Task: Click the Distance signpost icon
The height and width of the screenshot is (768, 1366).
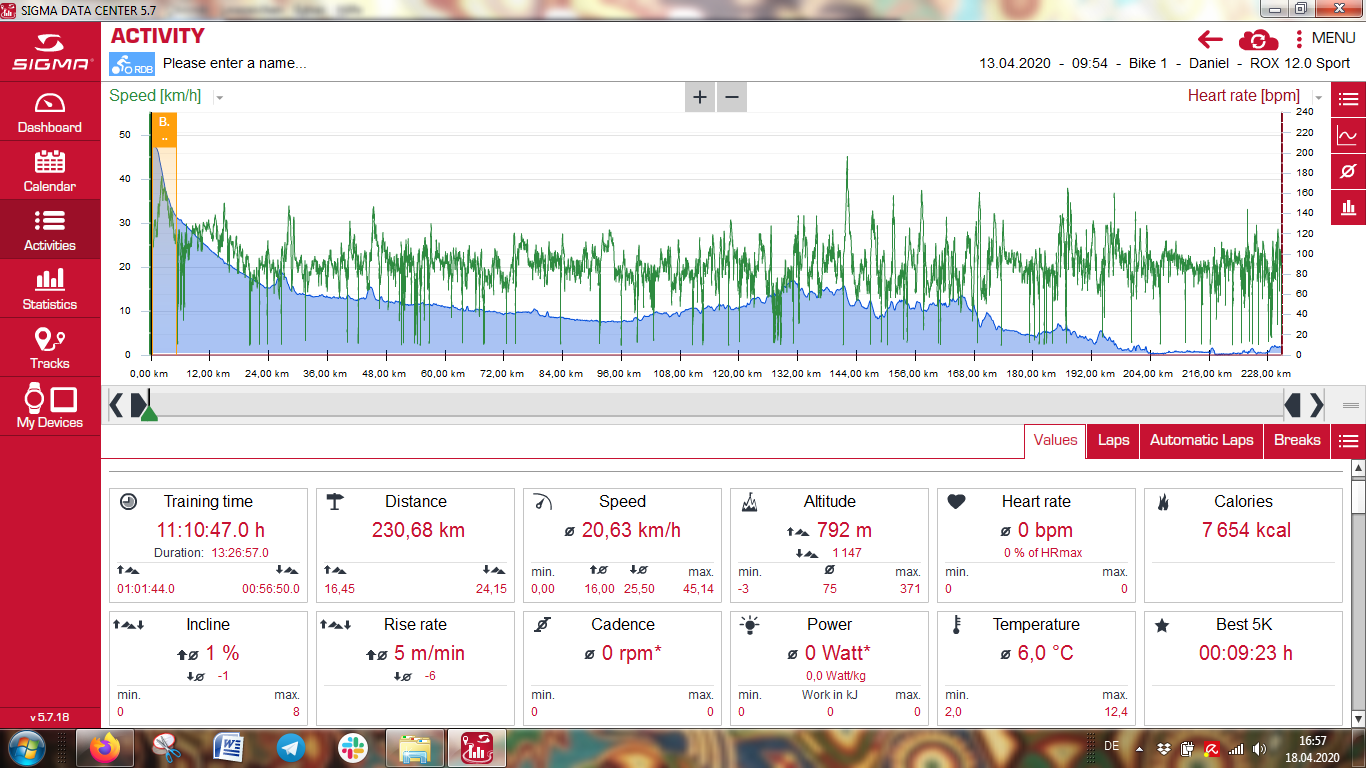Action: click(x=335, y=502)
